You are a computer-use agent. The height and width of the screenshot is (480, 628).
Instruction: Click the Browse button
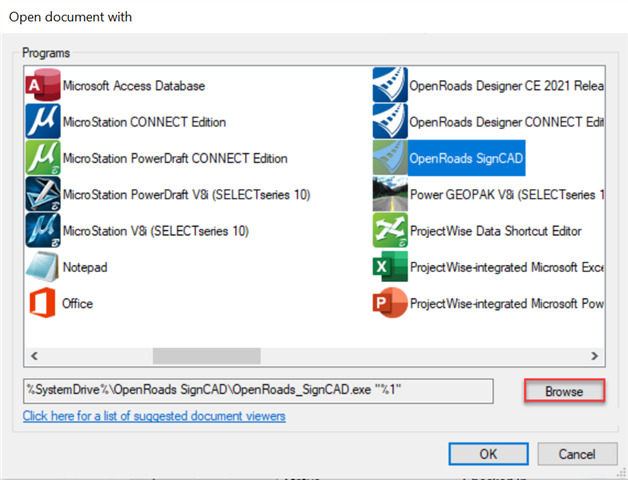tap(564, 391)
